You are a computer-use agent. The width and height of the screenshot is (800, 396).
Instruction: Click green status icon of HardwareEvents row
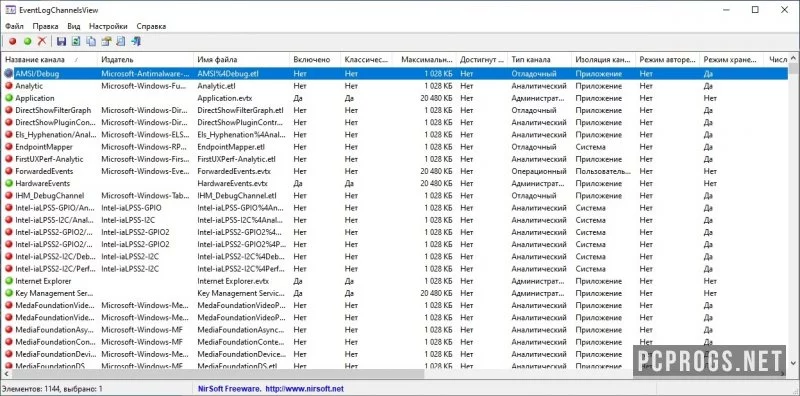pos(8,183)
